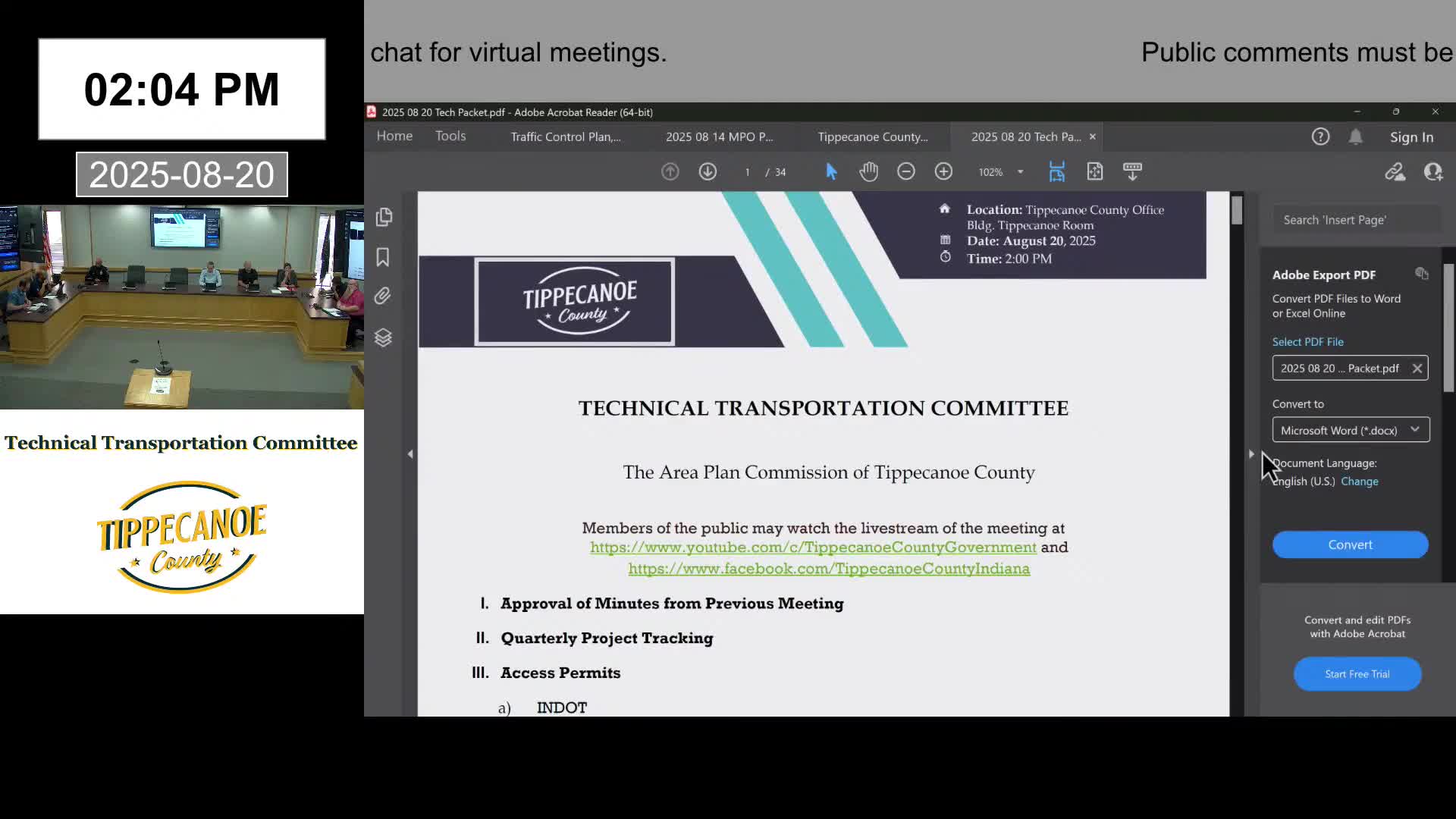Click the document vertical scrollbar thumb
The image size is (1456, 819).
point(1237,210)
